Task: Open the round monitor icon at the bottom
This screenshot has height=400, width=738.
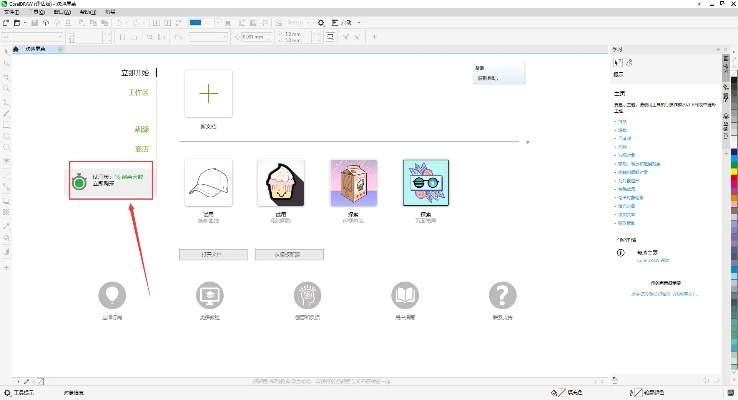Action: click(209, 295)
